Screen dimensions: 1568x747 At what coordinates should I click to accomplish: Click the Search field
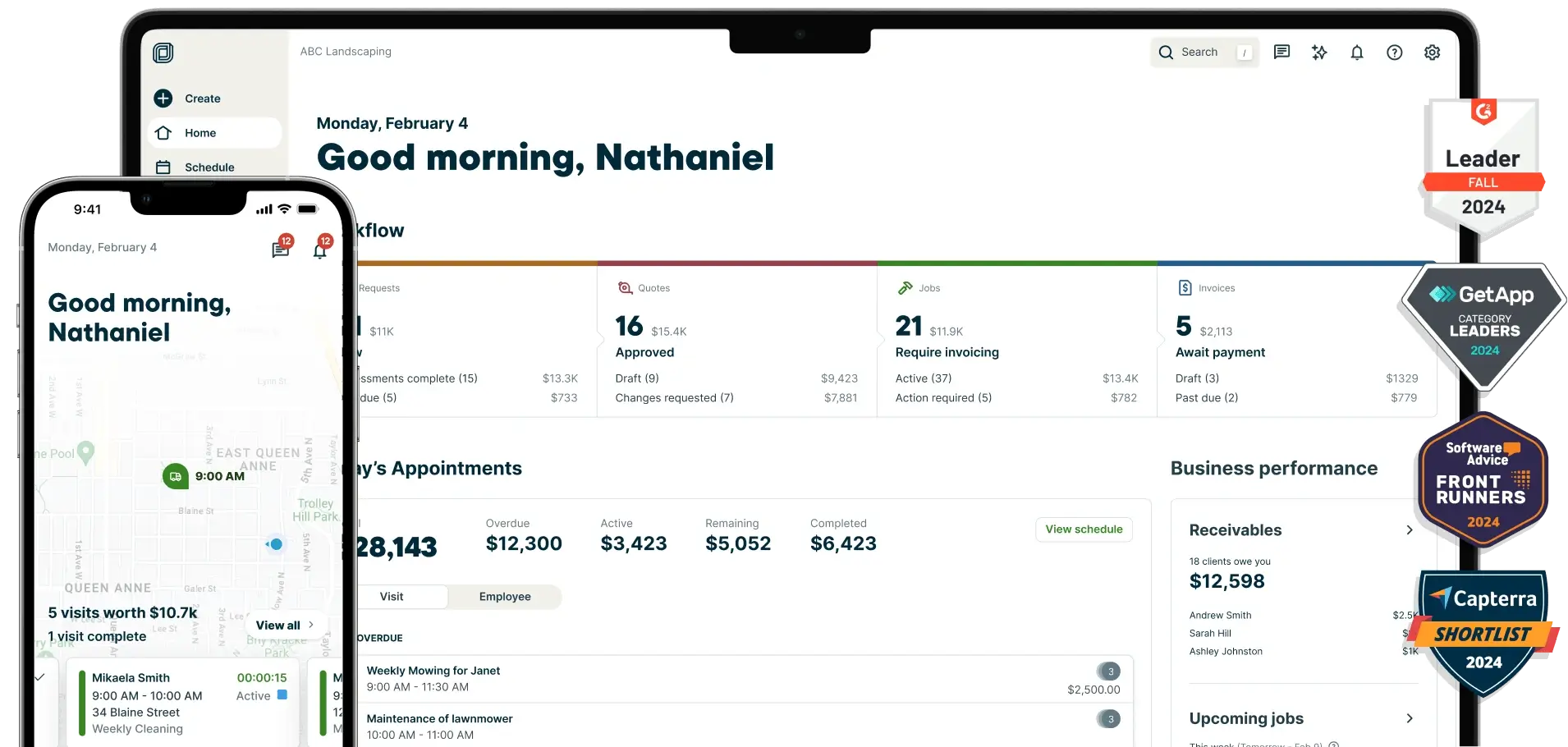pos(1204,53)
